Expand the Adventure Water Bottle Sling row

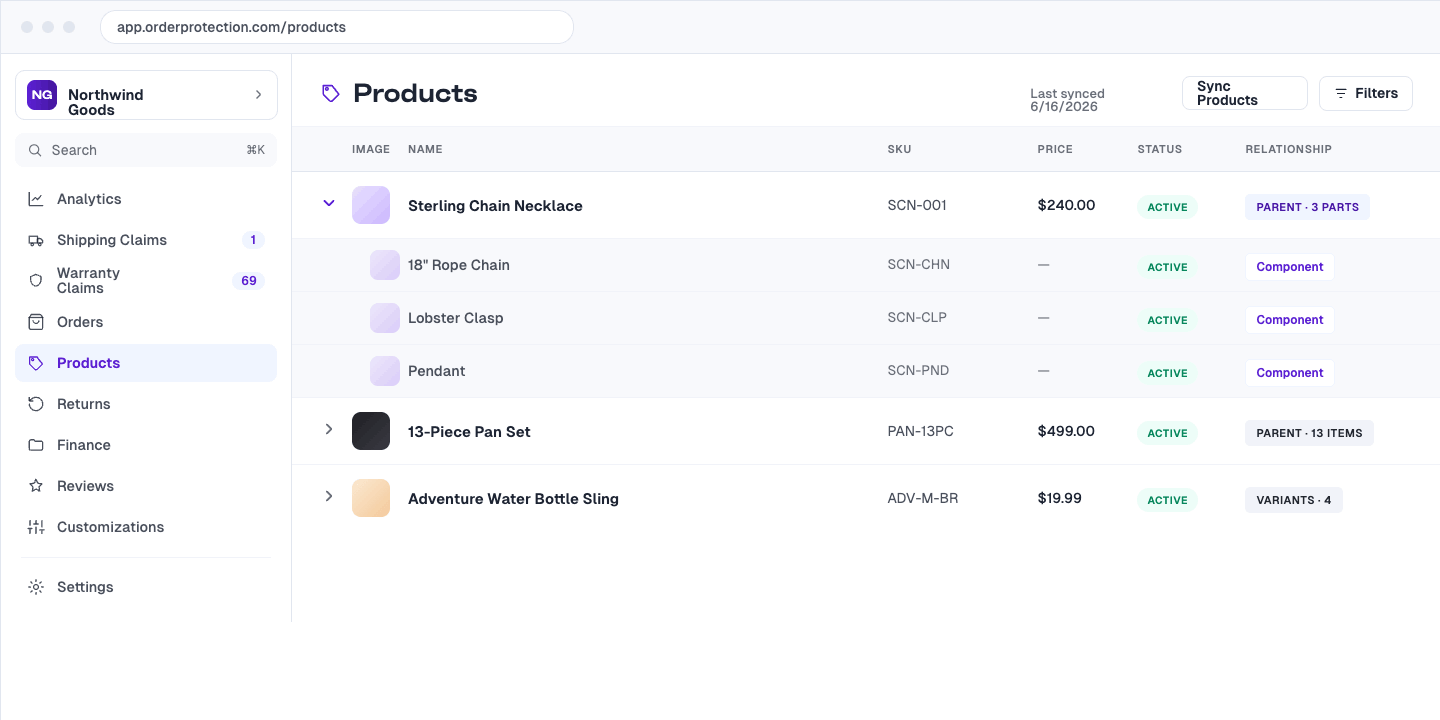328,496
